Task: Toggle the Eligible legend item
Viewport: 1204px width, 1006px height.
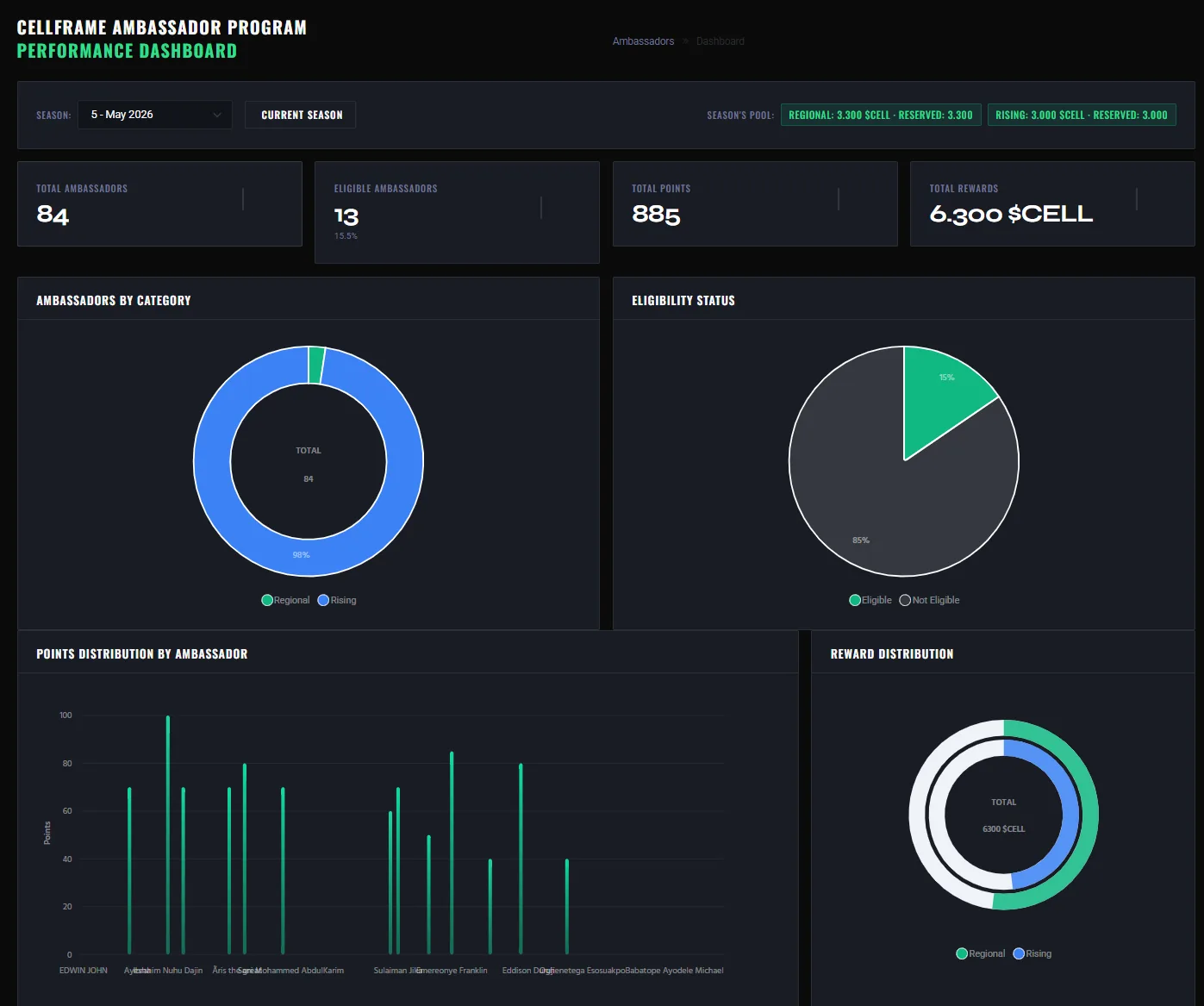Action: tap(870, 600)
